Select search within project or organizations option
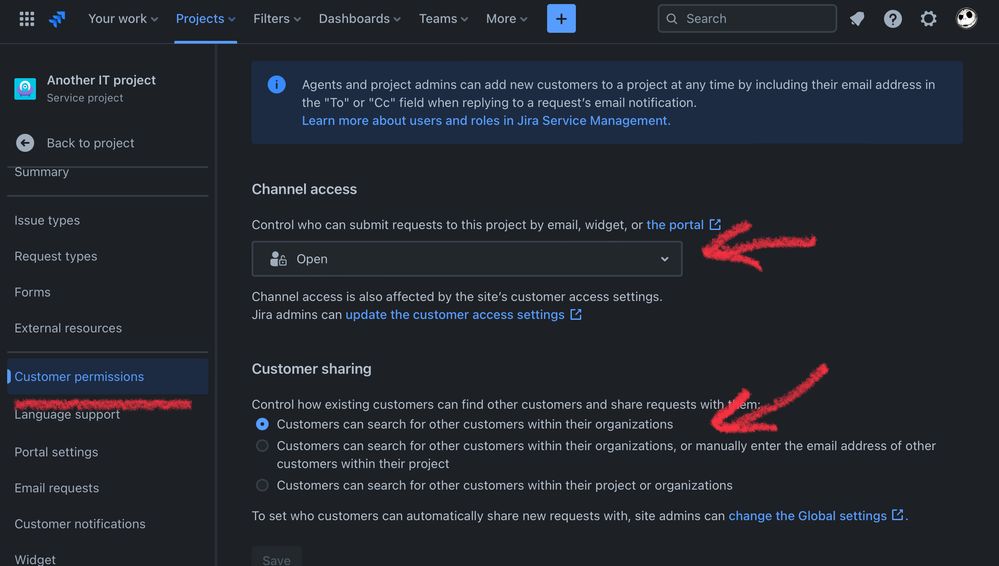The width and height of the screenshot is (999, 566). point(262,485)
